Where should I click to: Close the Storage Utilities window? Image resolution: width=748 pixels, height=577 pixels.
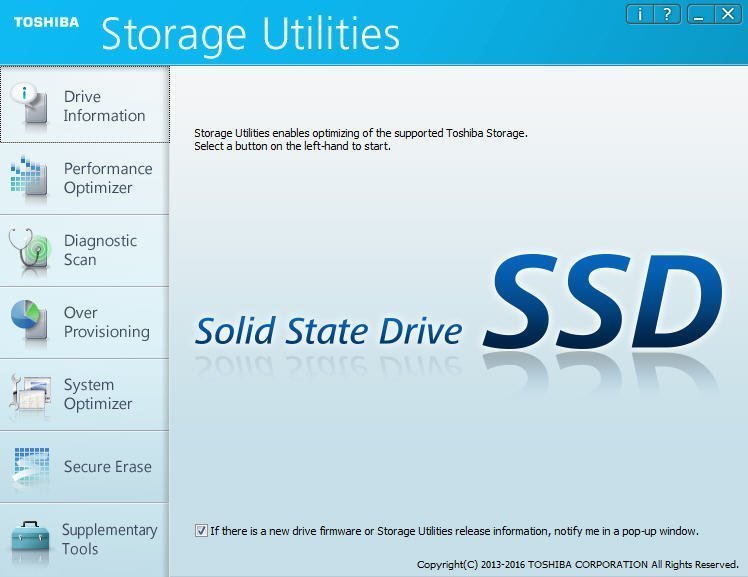(x=728, y=14)
